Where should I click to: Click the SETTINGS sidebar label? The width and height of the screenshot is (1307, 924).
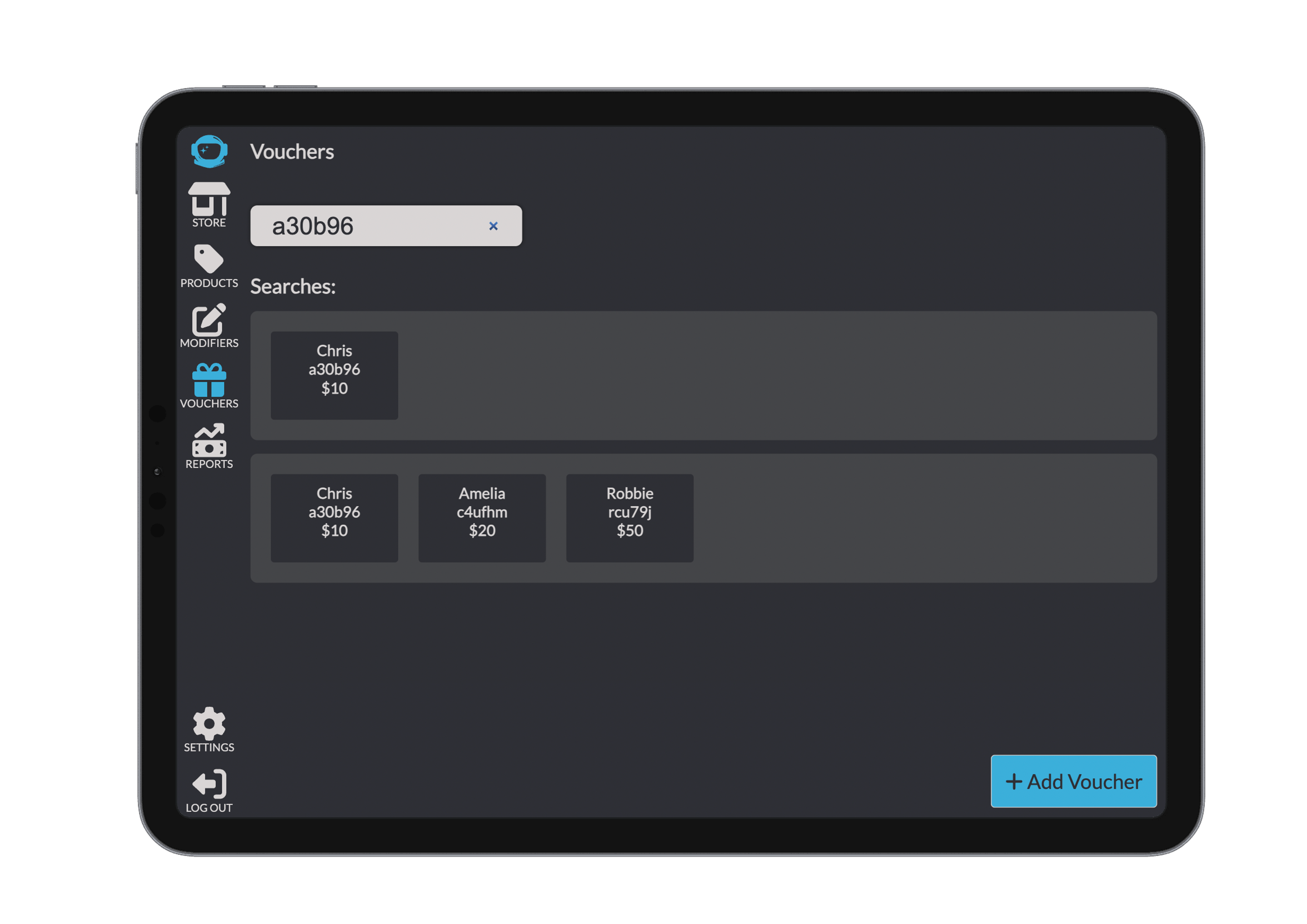point(208,747)
